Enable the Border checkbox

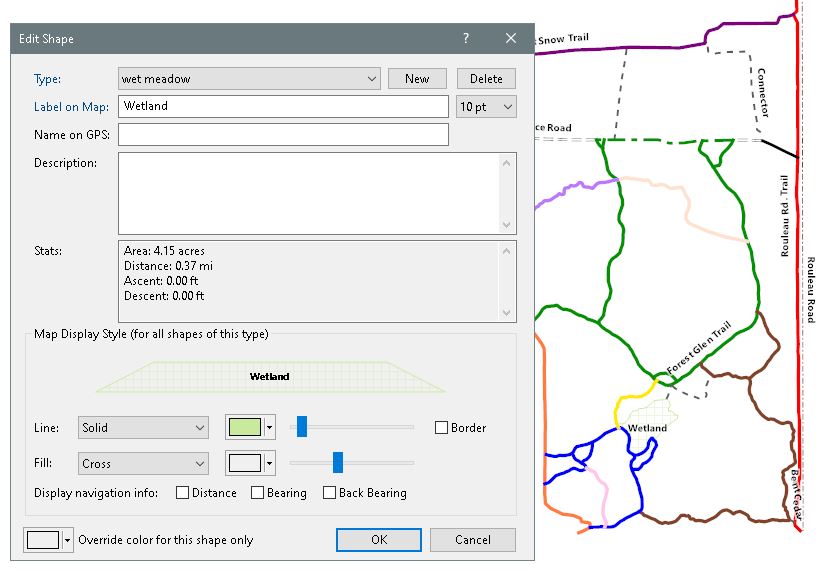click(442, 428)
